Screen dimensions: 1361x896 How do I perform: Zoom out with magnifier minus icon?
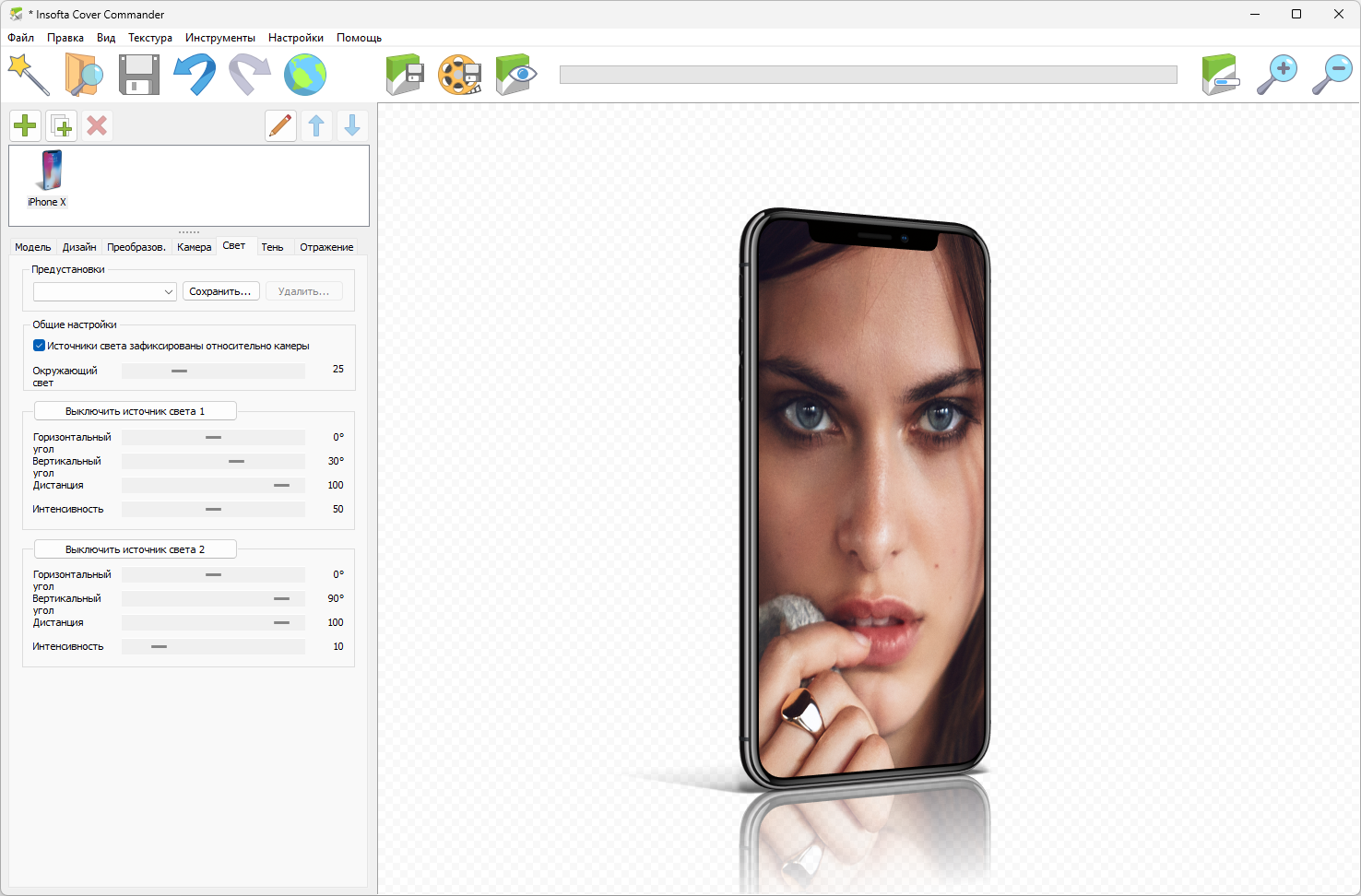[x=1332, y=75]
